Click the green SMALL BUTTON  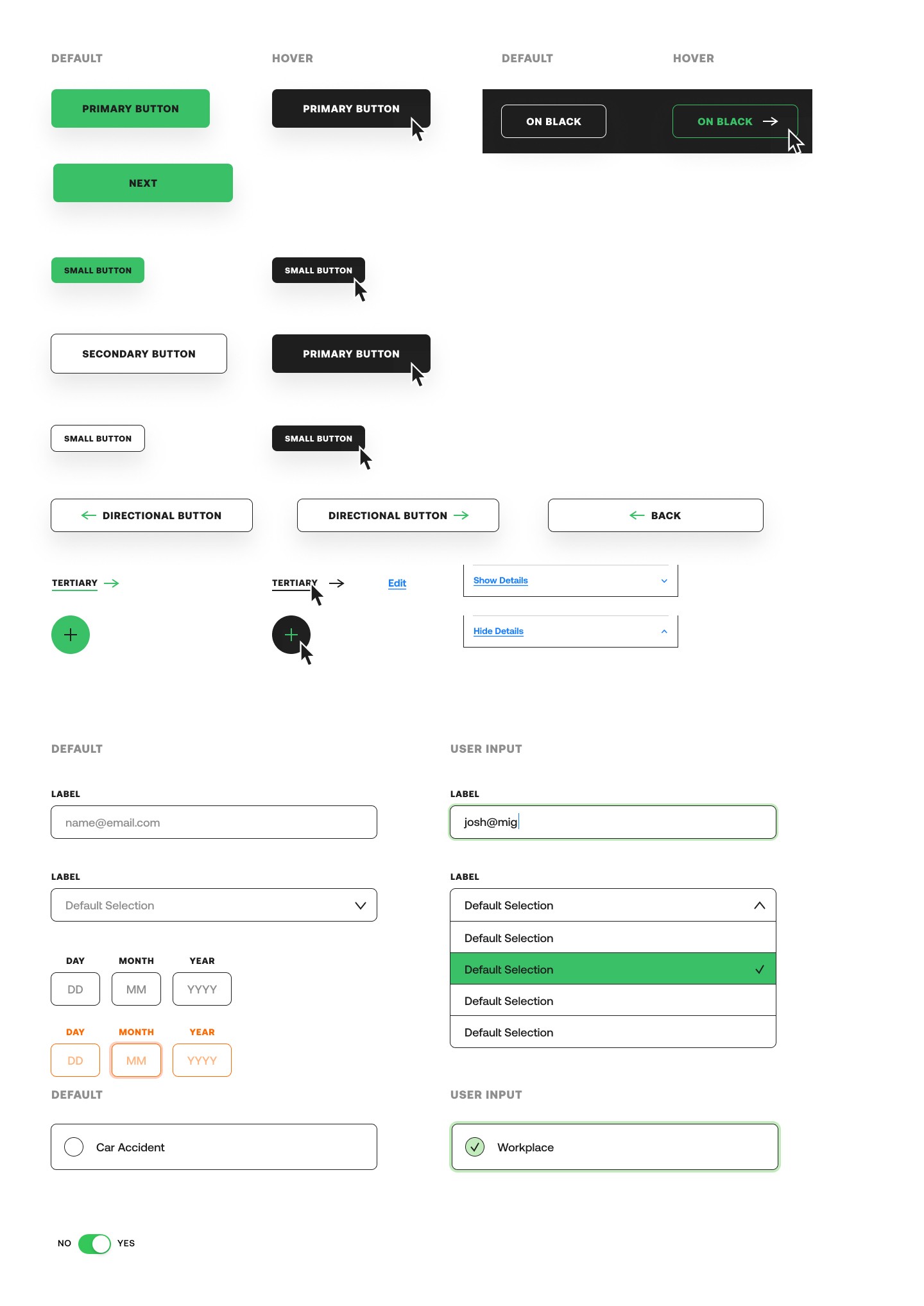click(98, 270)
